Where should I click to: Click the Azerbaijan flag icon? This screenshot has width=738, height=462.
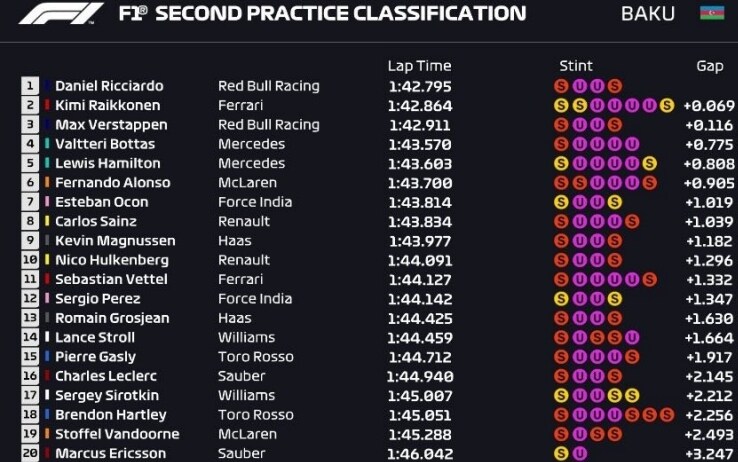712,13
